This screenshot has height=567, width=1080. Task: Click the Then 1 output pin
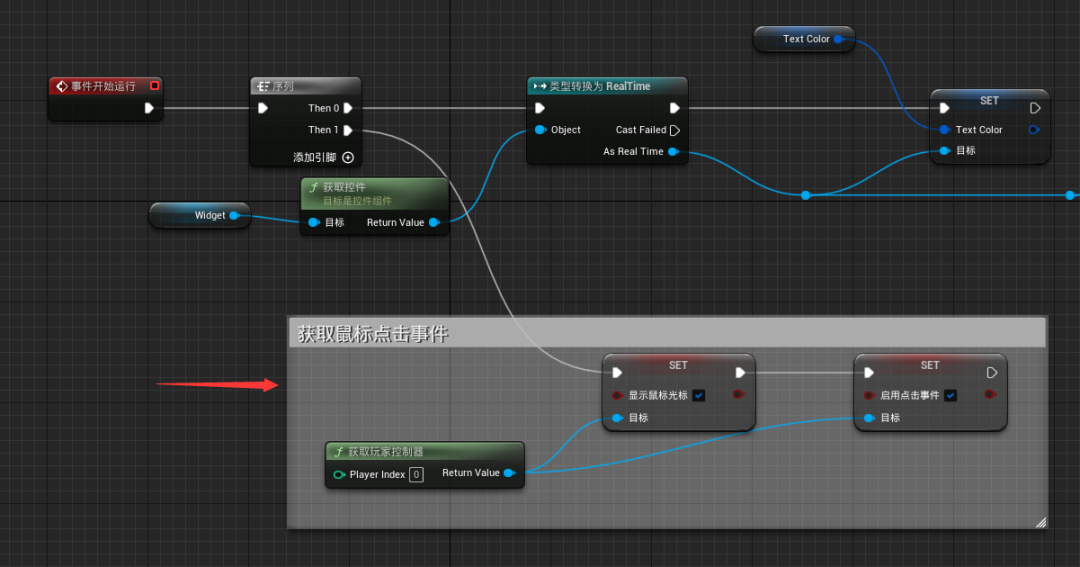(x=348, y=130)
